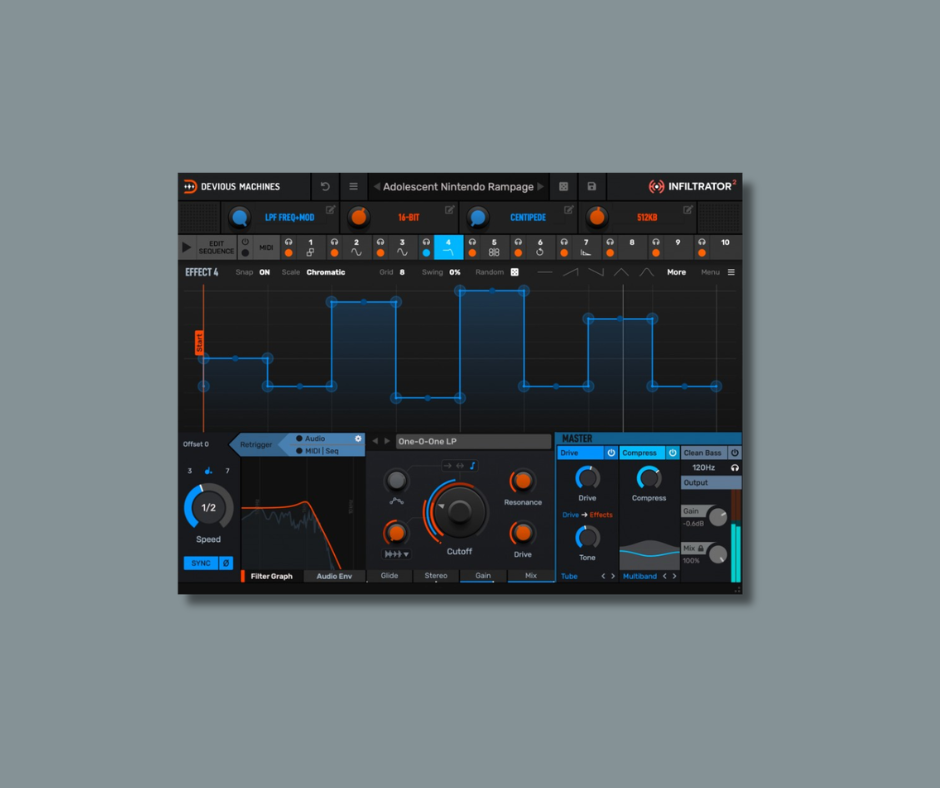
Task: Open More shapes menu
Action: click(676, 272)
